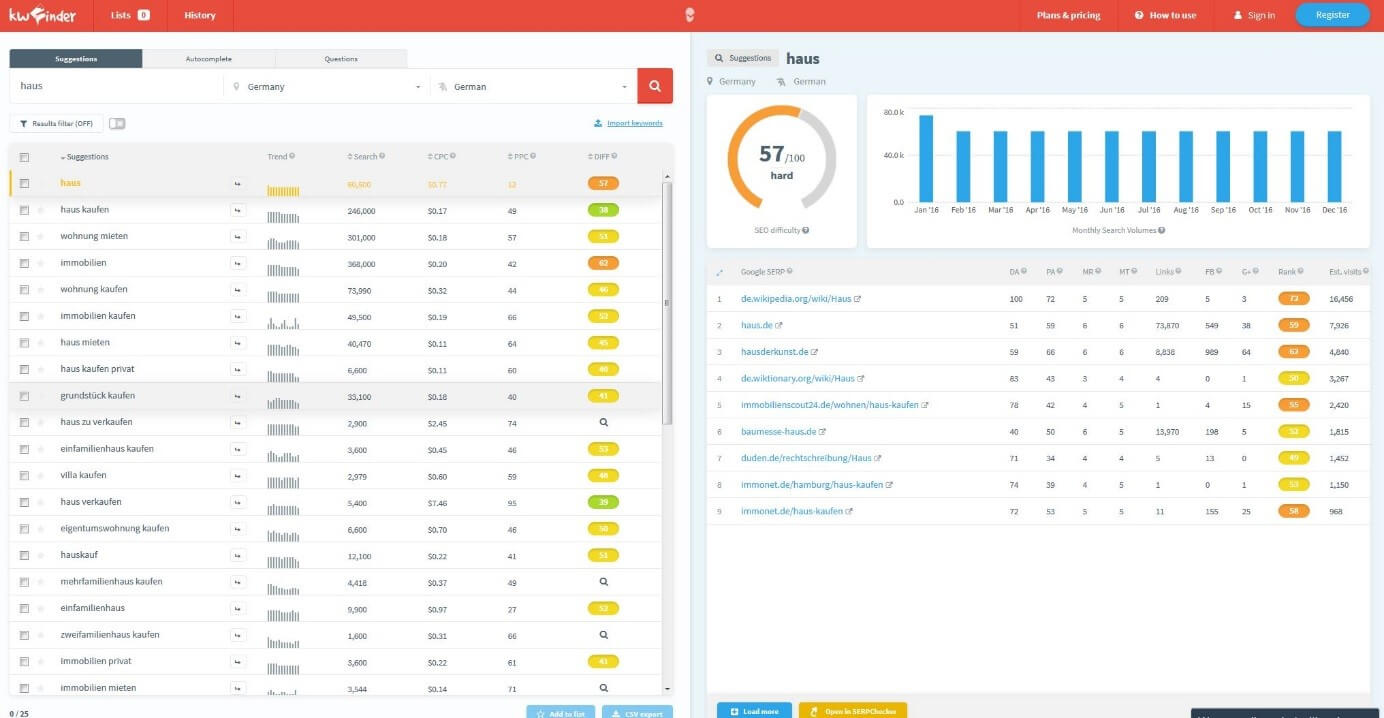Click the Add to list button
Image resolution: width=1384 pixels, height=718 pixels.
pyautogui.click(x=561, y=713)
